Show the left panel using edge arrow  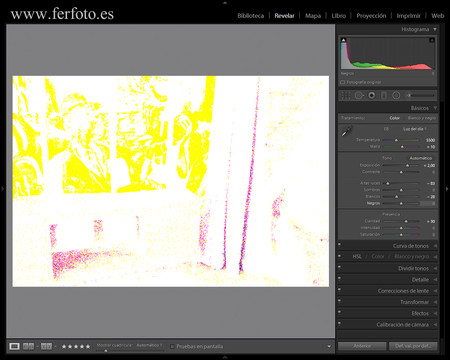(3, 189)
